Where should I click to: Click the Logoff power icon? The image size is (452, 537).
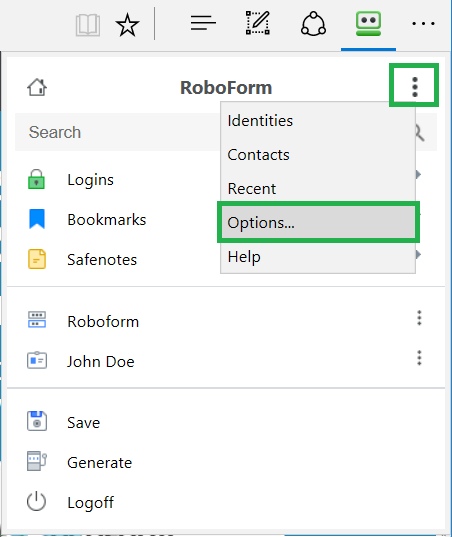[36, 501]
